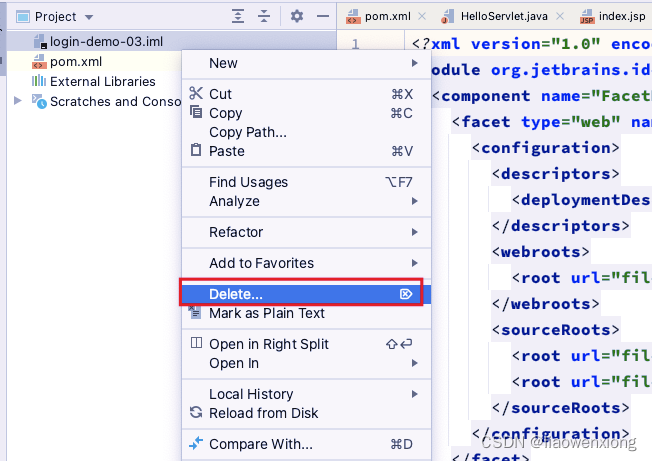
Task: Click <descriptors> opening tag in editor
Action: tap(556, 174)
